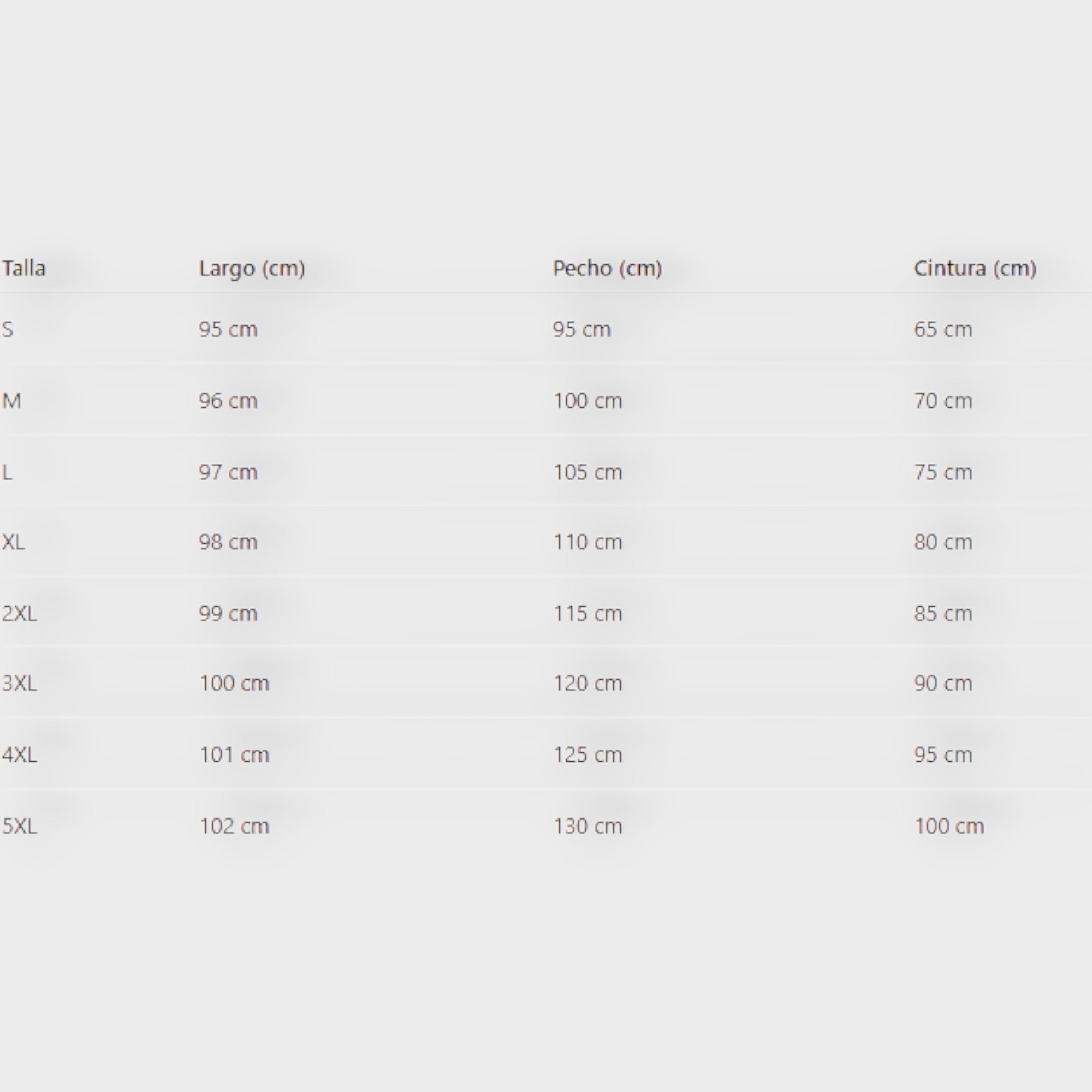Select the 80 cm waist value
Viewport: 1092px width, 1092px height.
943,542
